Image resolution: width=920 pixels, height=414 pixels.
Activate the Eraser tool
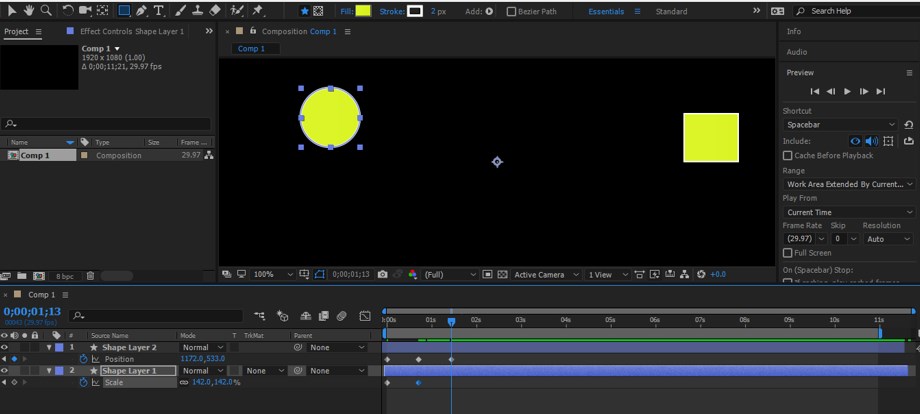(x=214, y=11)
